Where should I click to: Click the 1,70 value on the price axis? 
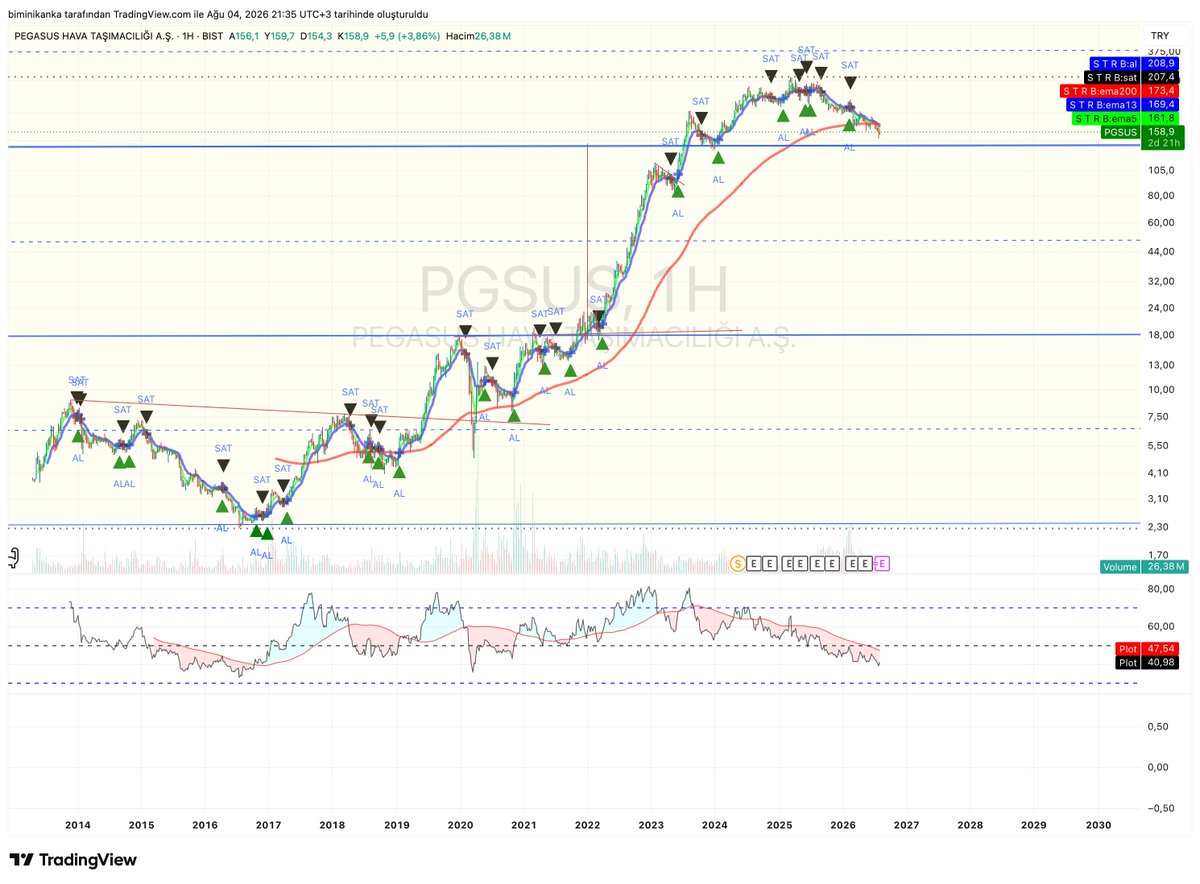coord(1160,555)
